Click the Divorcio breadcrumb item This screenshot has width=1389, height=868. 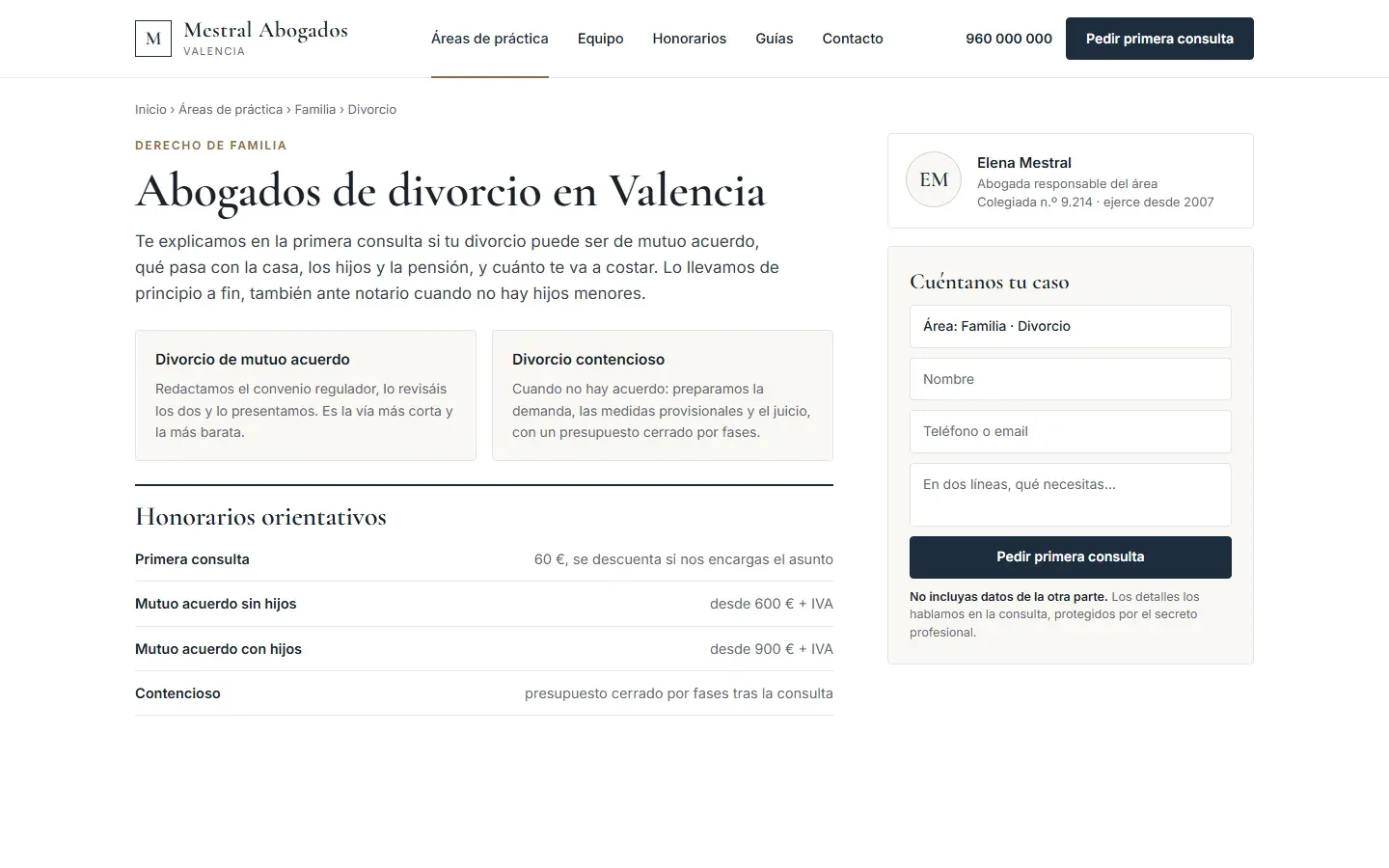click(x=372, y=110)
